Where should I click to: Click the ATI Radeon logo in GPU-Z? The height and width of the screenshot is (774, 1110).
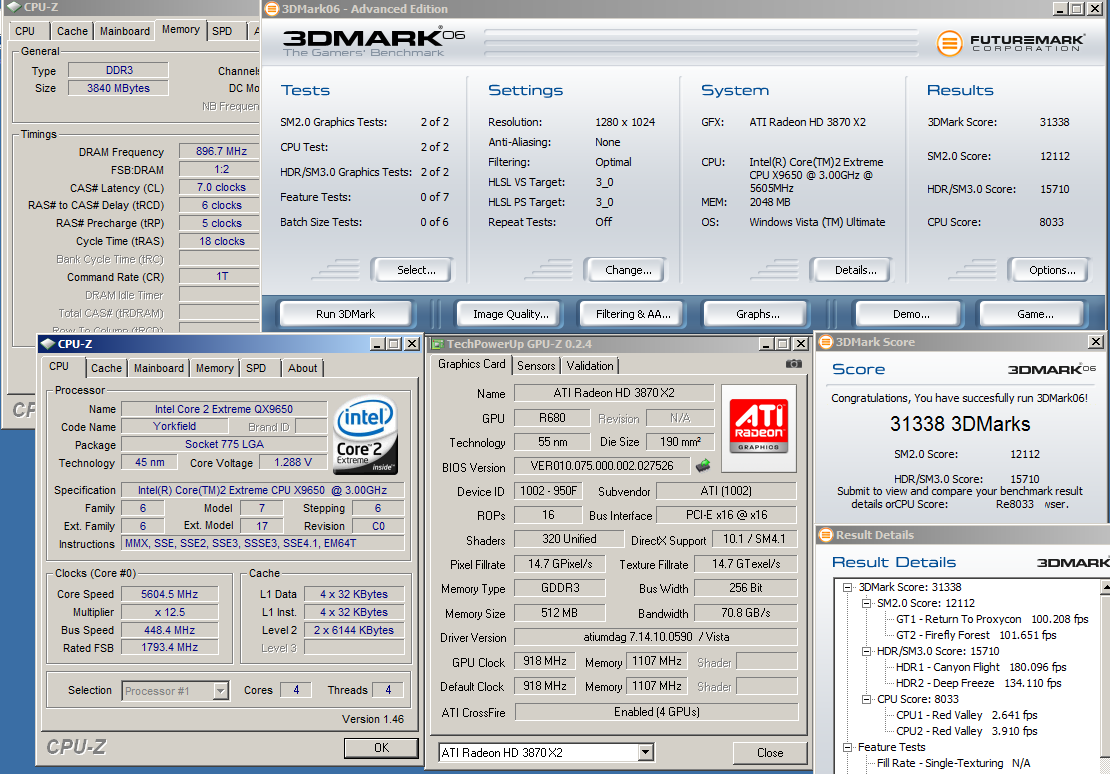tap(759, 428)
